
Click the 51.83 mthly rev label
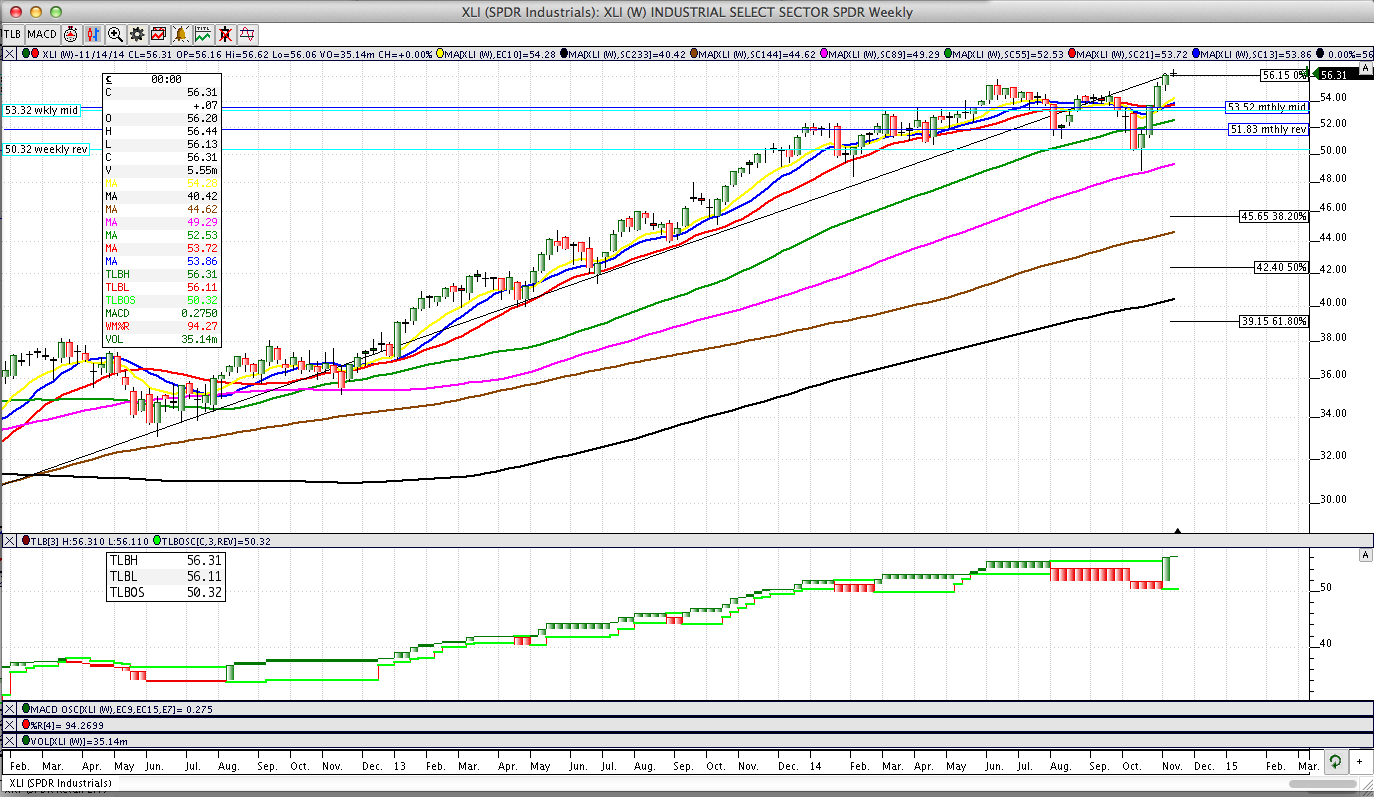(1267, 130)
